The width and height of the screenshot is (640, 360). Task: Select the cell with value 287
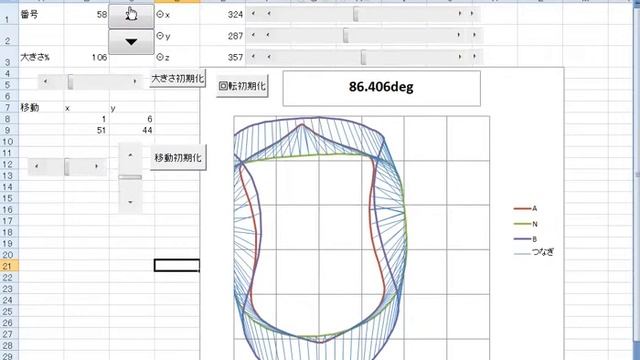[x=222, y=36]
